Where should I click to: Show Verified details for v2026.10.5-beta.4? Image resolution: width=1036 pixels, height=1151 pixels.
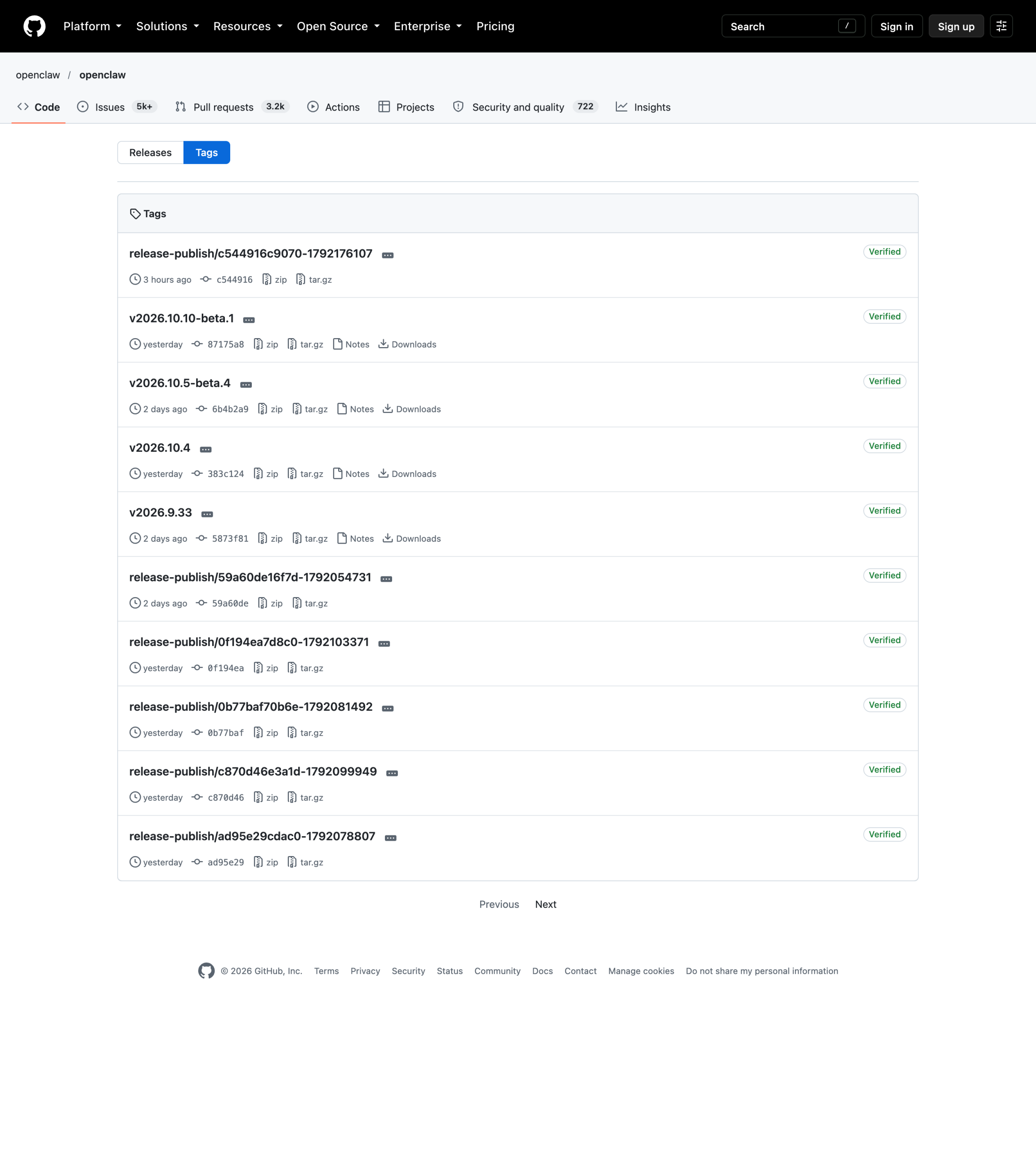pyautogui.click(x=884, y=381)
